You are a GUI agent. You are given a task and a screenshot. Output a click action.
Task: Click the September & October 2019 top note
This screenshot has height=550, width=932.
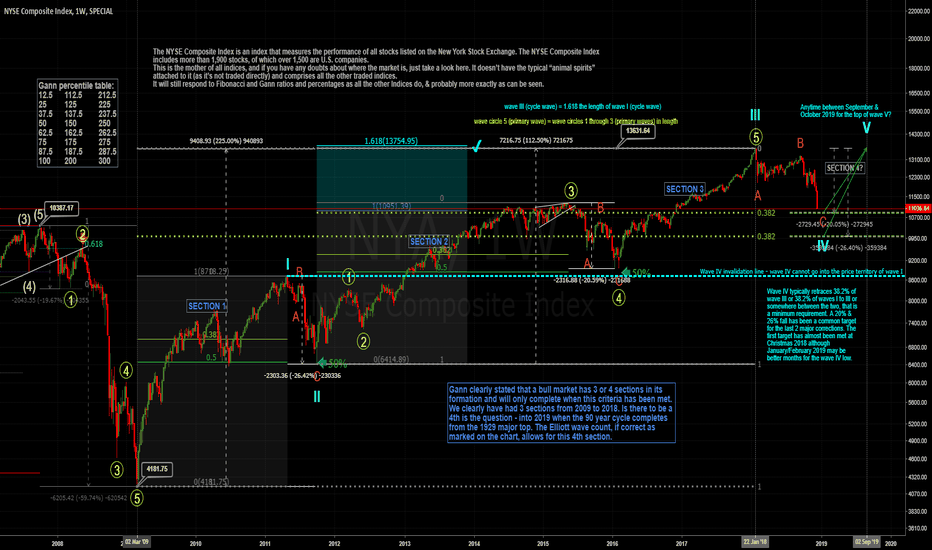(845, 111)
